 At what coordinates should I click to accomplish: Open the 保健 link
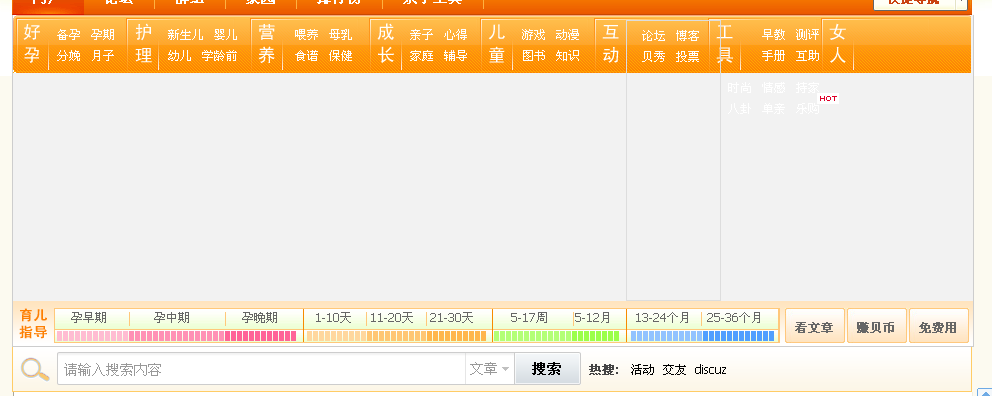click(x=340, y=56)
